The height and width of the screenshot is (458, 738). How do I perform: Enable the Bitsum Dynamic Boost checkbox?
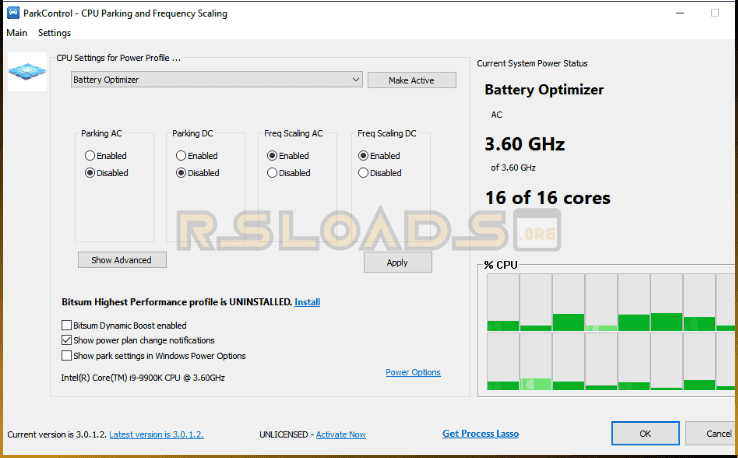(x=67, y=326)
